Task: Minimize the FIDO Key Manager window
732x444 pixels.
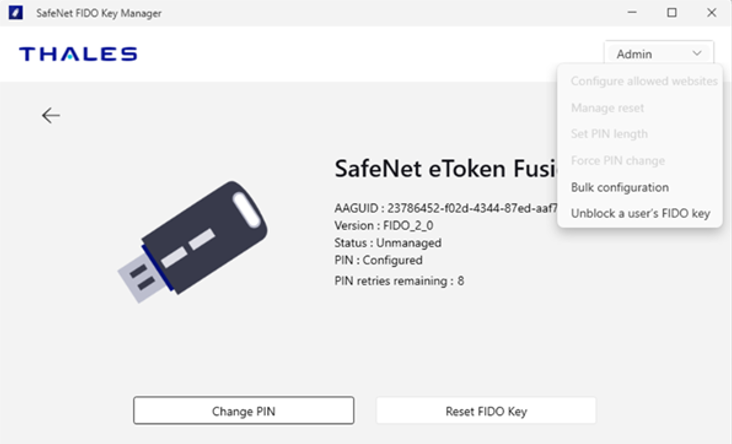Action: (x=633, y=13)
